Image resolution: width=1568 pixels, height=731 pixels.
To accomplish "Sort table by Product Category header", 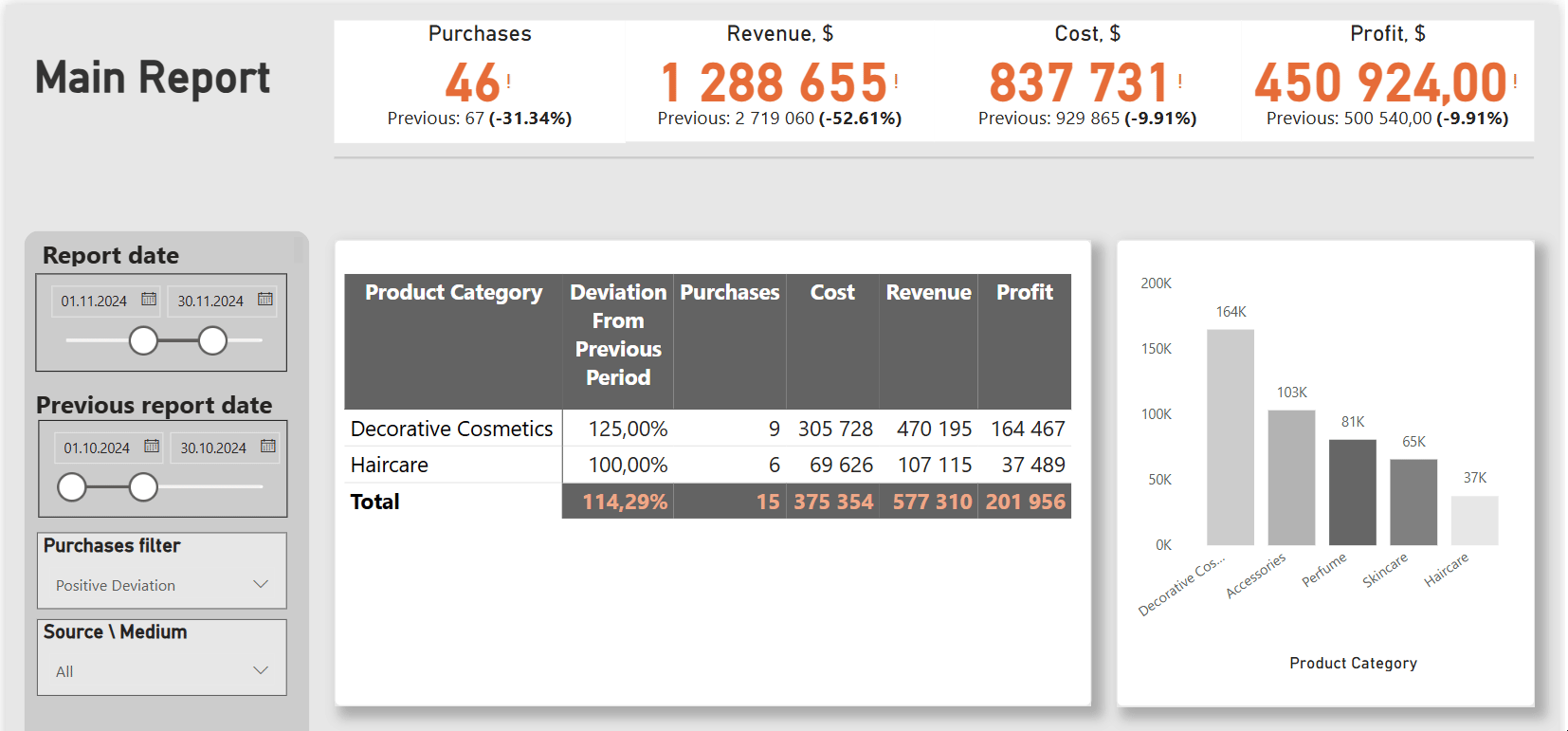I will point(453,293).
